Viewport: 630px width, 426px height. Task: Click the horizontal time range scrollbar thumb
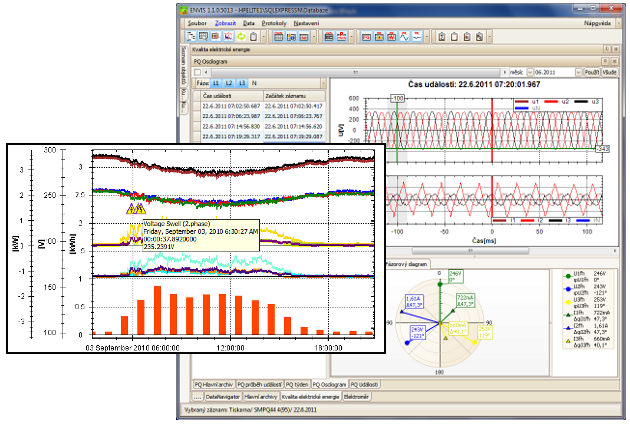356,72
